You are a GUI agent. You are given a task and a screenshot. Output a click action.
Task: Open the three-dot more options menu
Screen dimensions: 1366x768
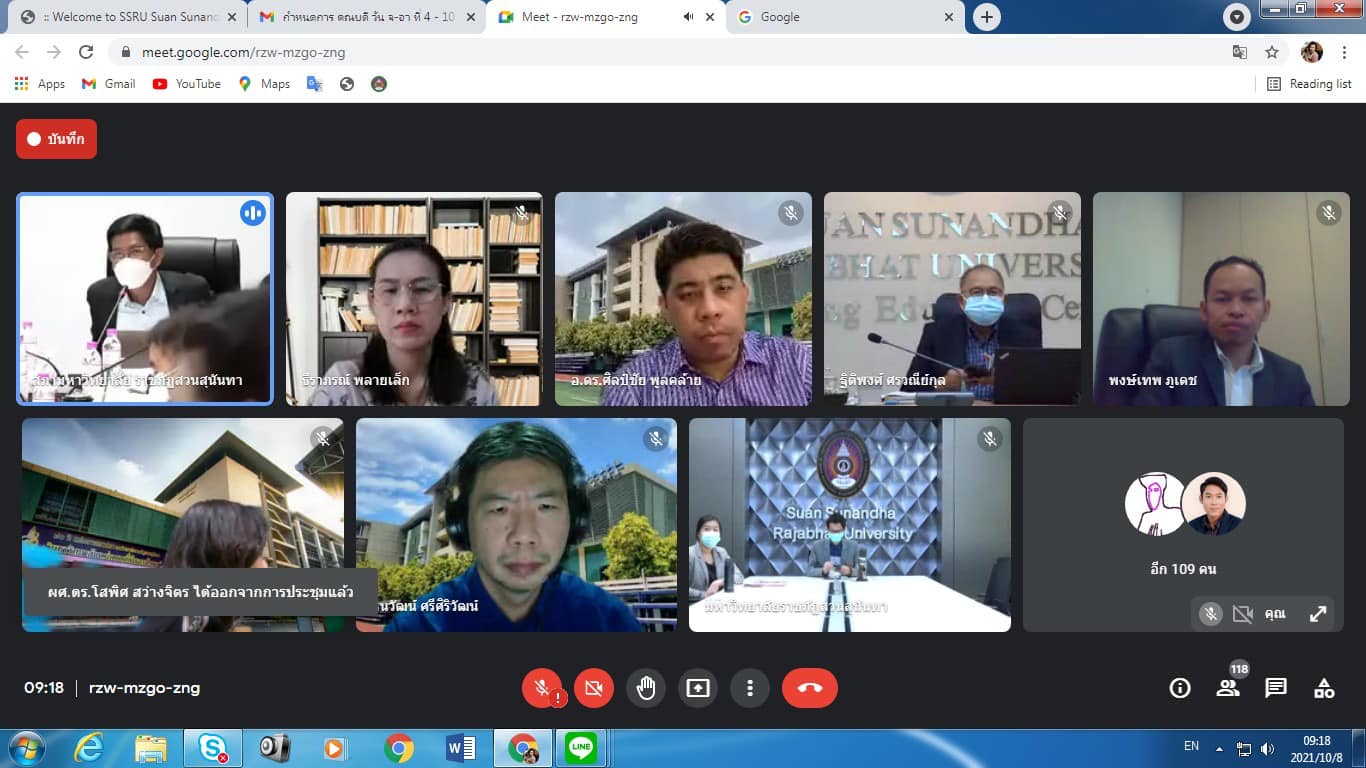coord(750,688)
